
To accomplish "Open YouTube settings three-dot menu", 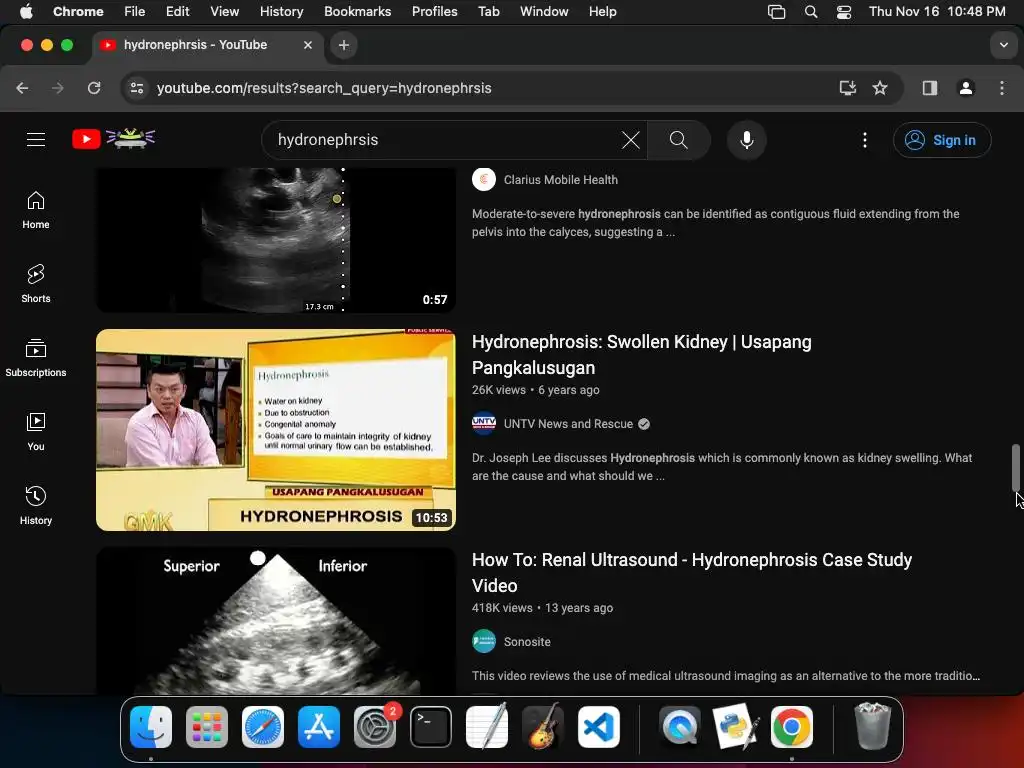I will coord(865,140).
